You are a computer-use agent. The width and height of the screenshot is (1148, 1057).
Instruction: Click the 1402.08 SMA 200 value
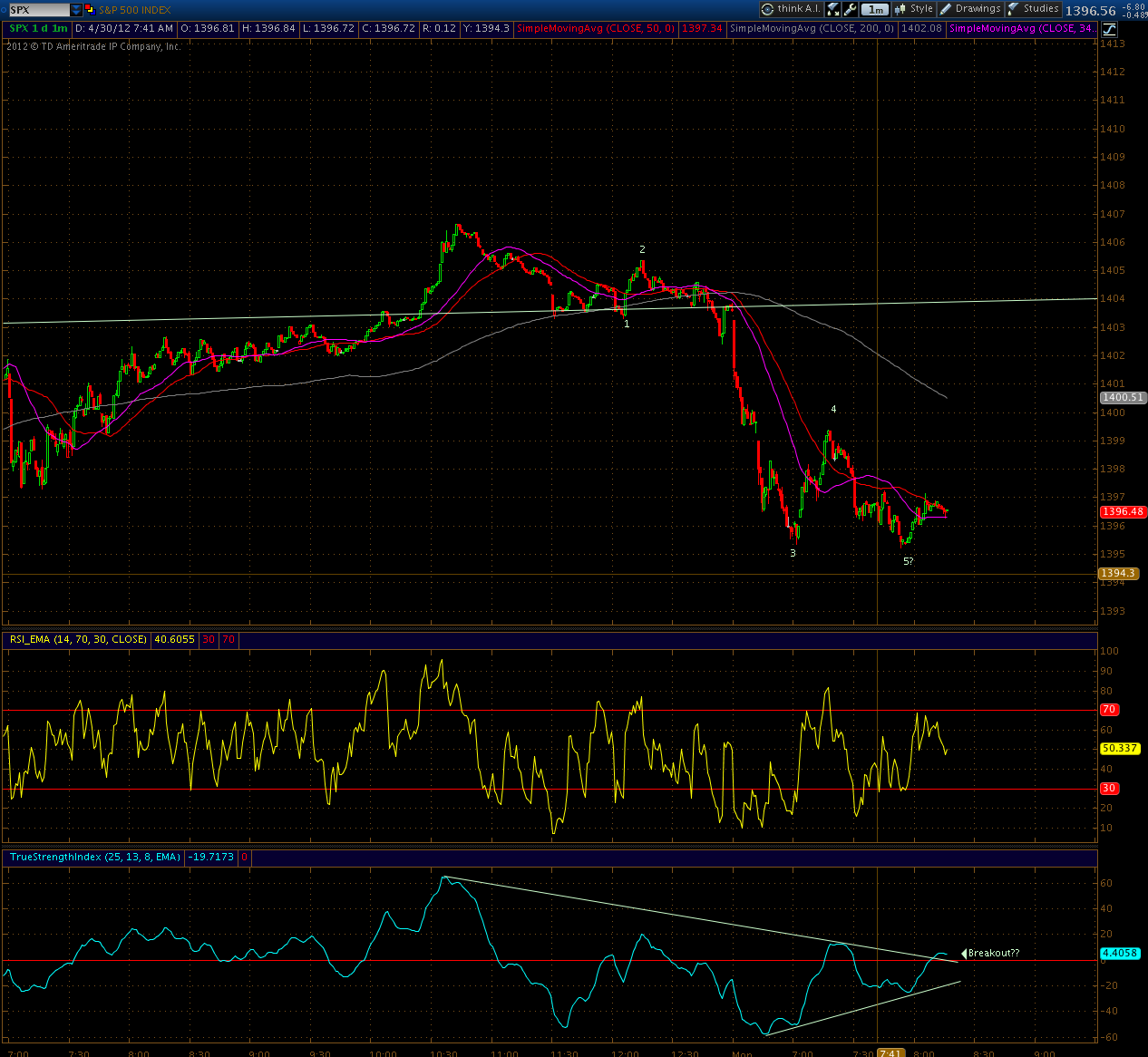[921, 28]
